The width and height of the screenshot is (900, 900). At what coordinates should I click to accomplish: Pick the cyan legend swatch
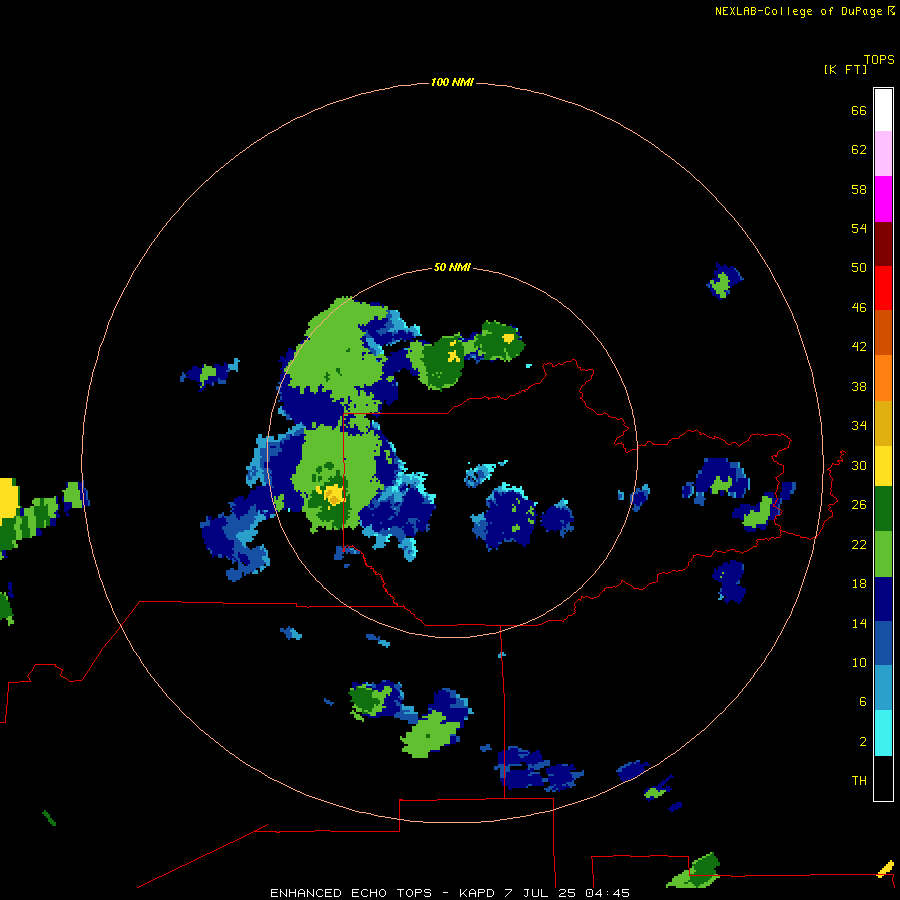pos(883,733)
